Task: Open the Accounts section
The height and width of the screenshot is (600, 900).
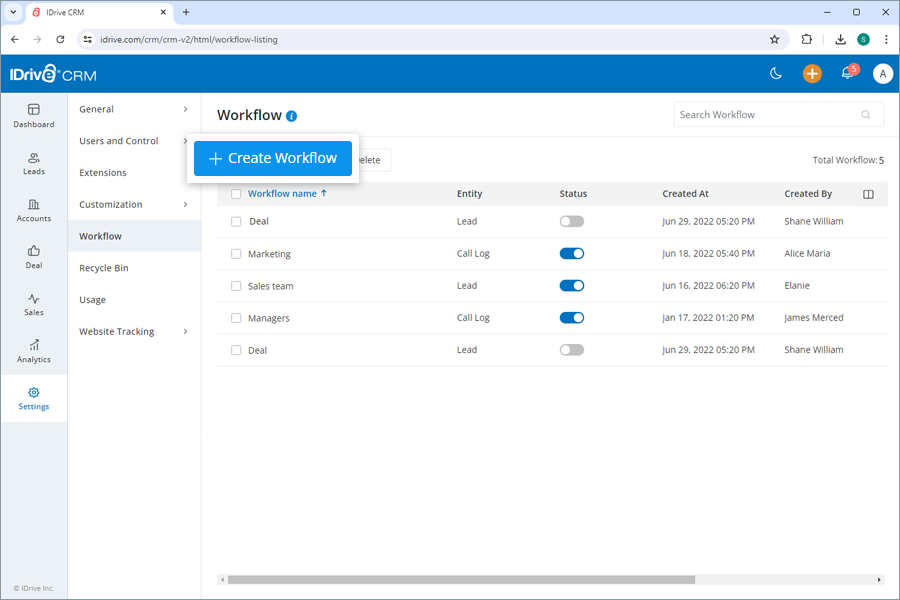Action: coord(33,210)
